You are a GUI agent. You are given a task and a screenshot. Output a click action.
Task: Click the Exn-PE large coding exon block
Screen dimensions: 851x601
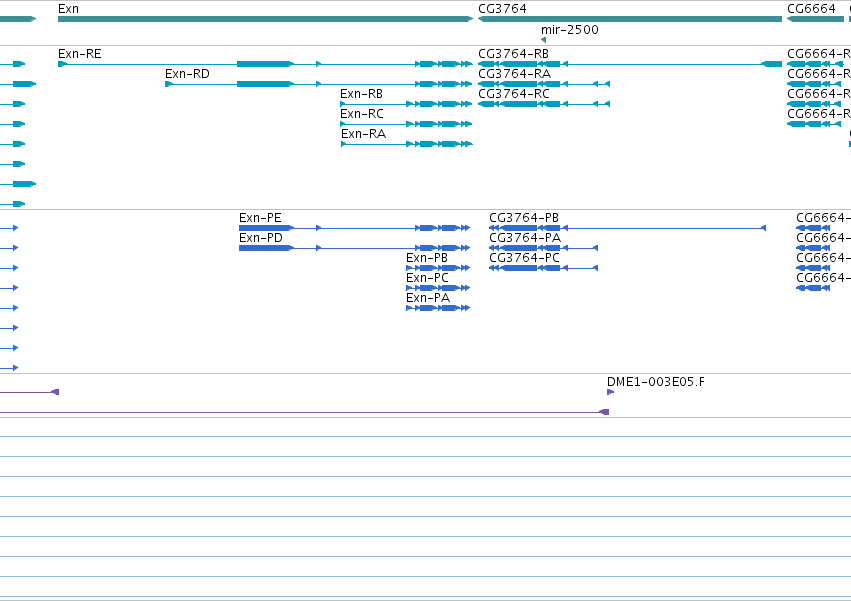pos(266,228)
